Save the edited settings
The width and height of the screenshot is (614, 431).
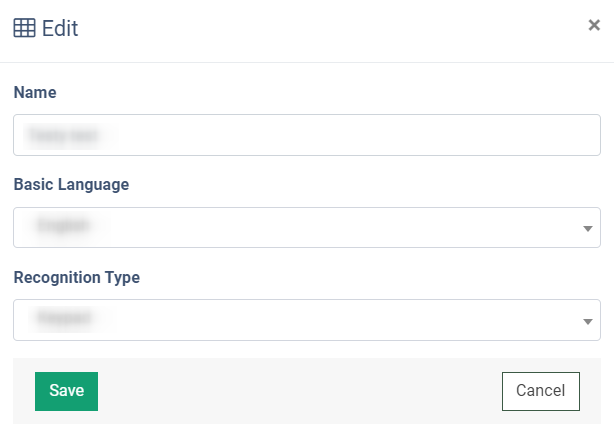click(66, 391)
